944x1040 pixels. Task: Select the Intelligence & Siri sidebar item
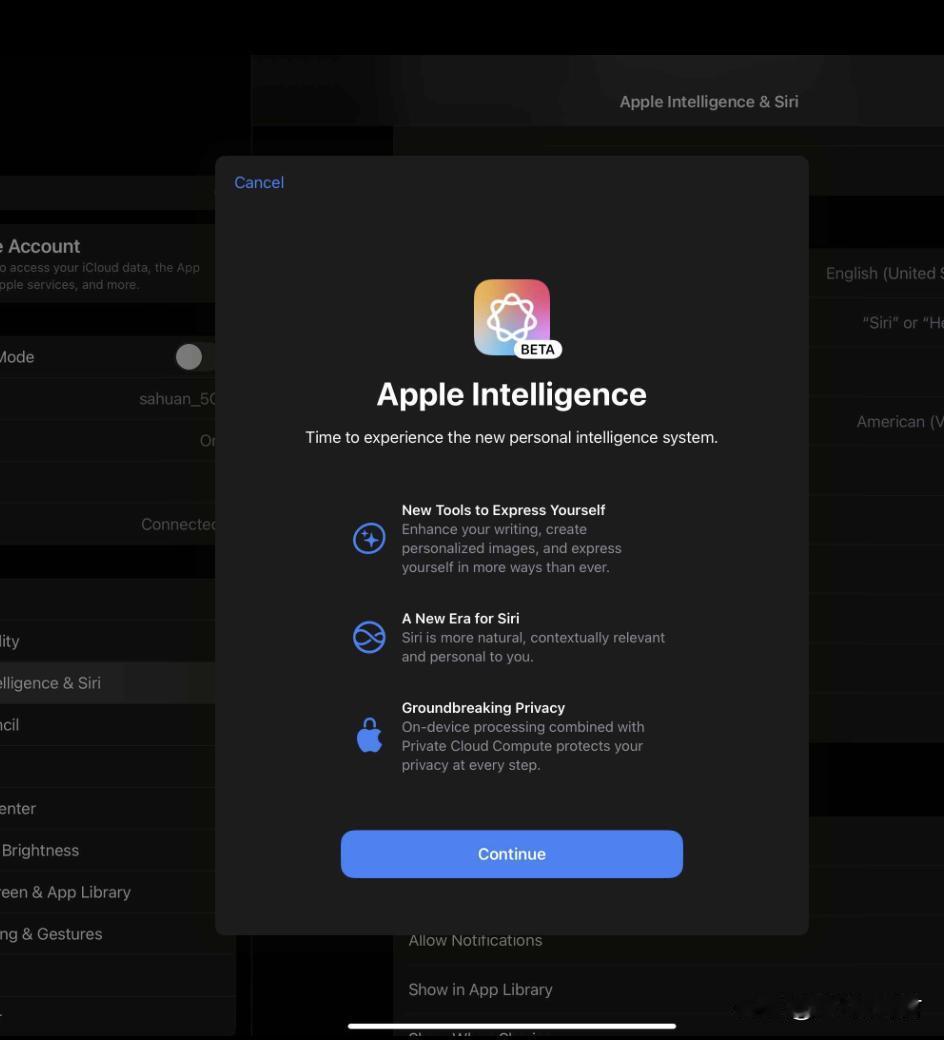click(x=107, y=682)
